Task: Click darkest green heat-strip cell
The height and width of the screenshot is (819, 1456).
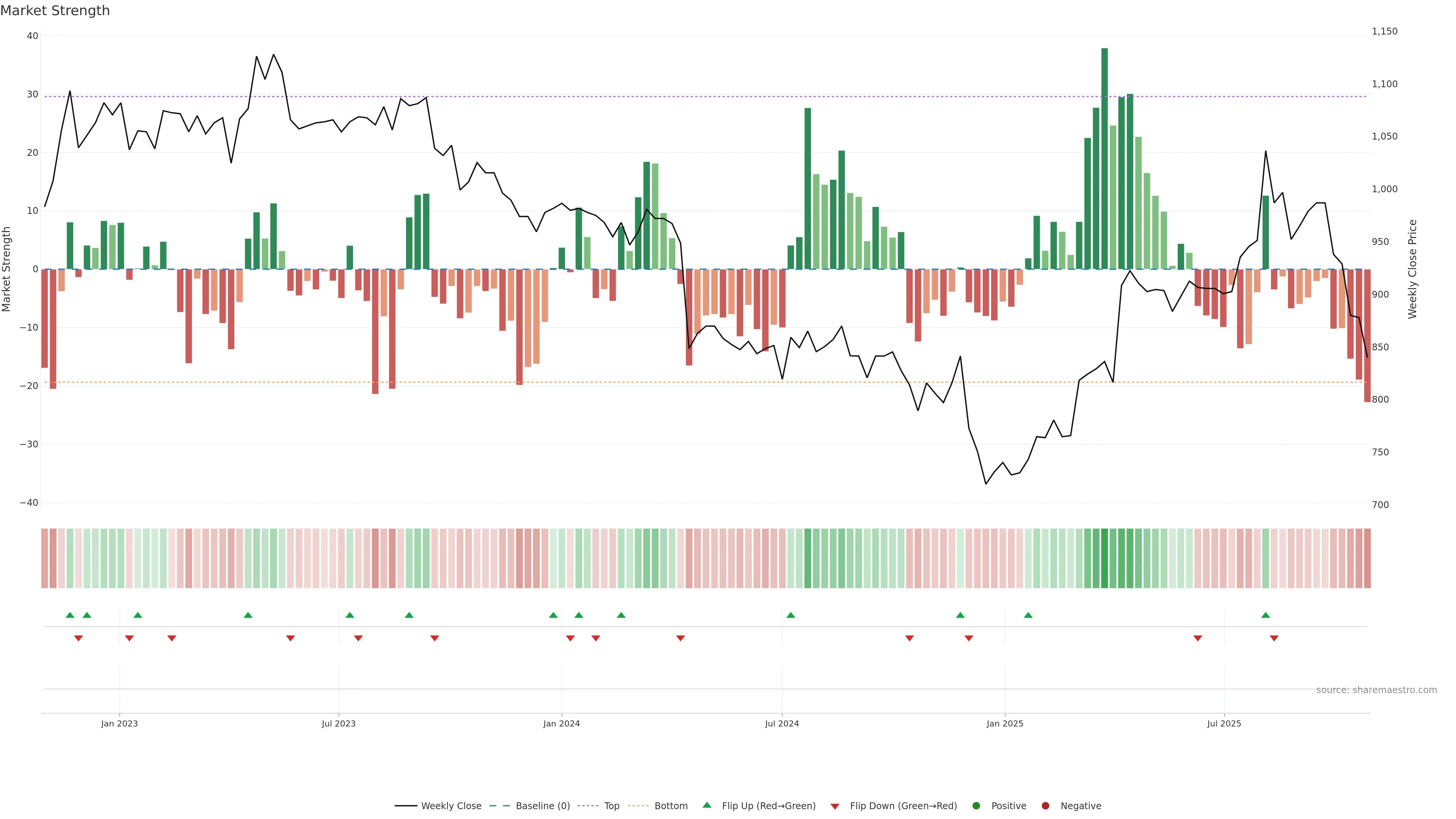Action: [x=1105, y=559]
